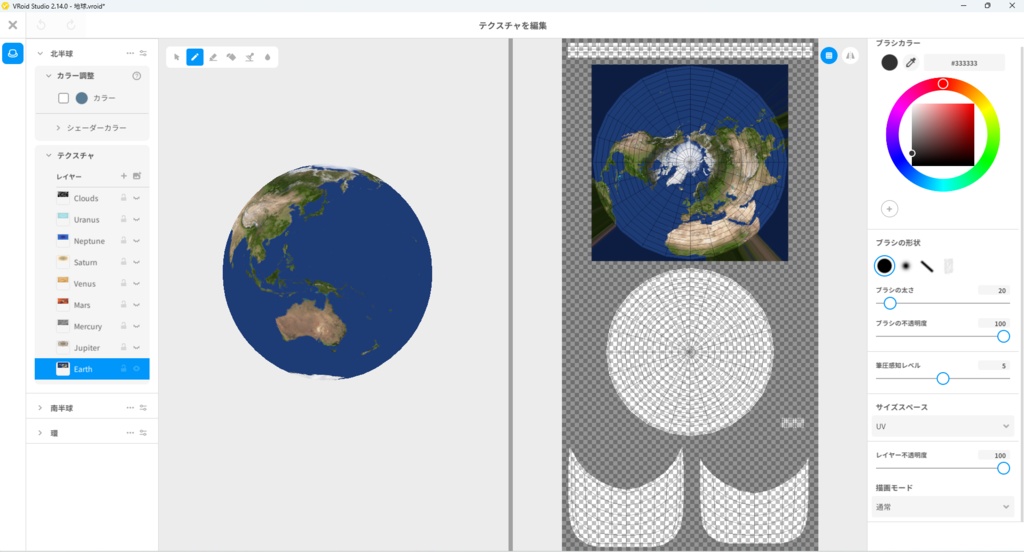Click the Earth texture thumbnail in UV view

[x=690, y=163]
